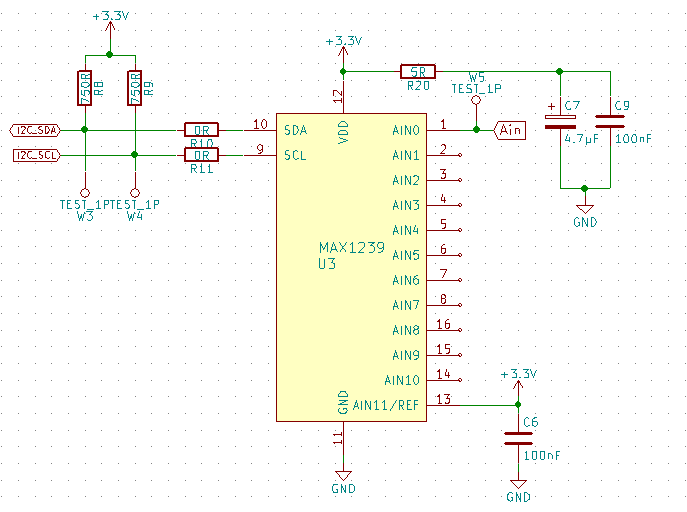This screenshot has height=512, width=687.
Task: Click the AIN11/REF pin label
Action: 386,405
